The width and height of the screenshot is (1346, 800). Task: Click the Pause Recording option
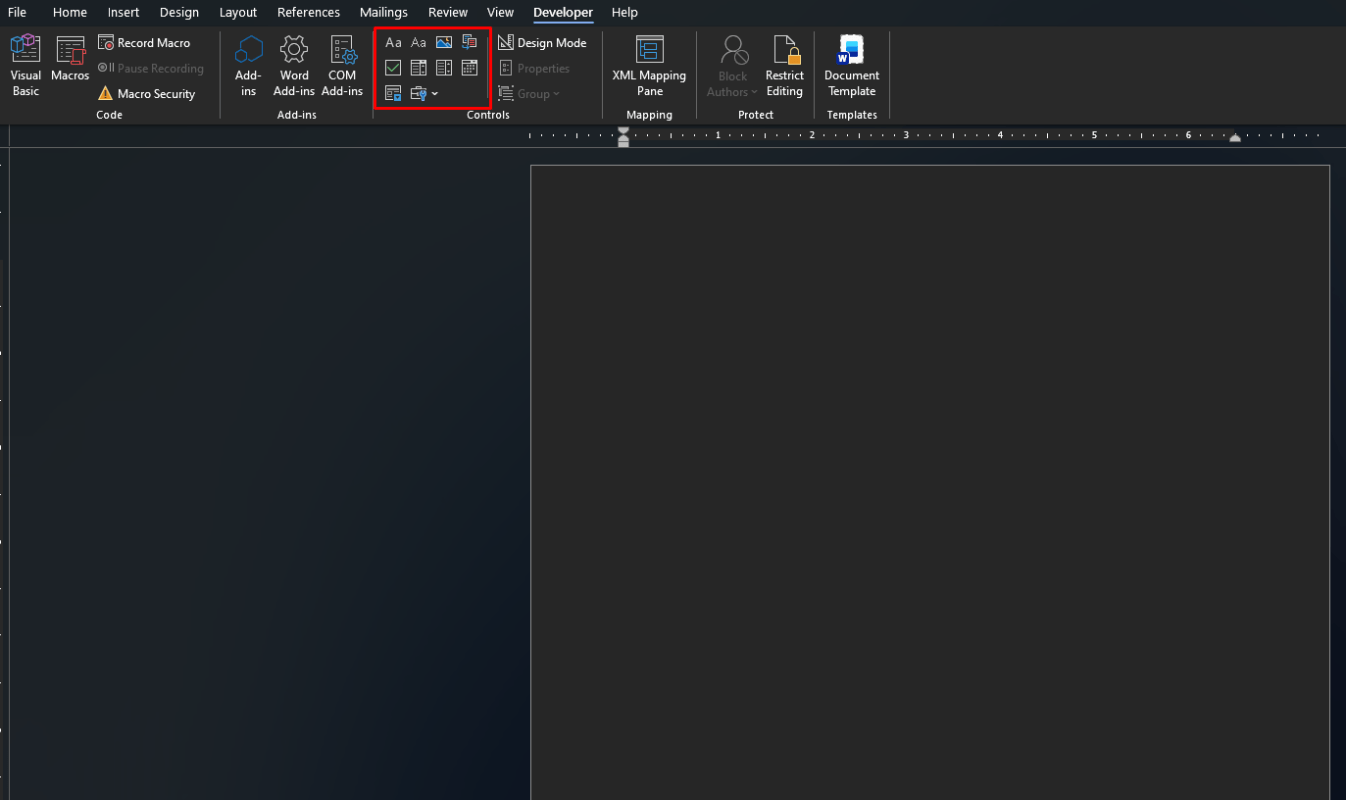(150, 68)
